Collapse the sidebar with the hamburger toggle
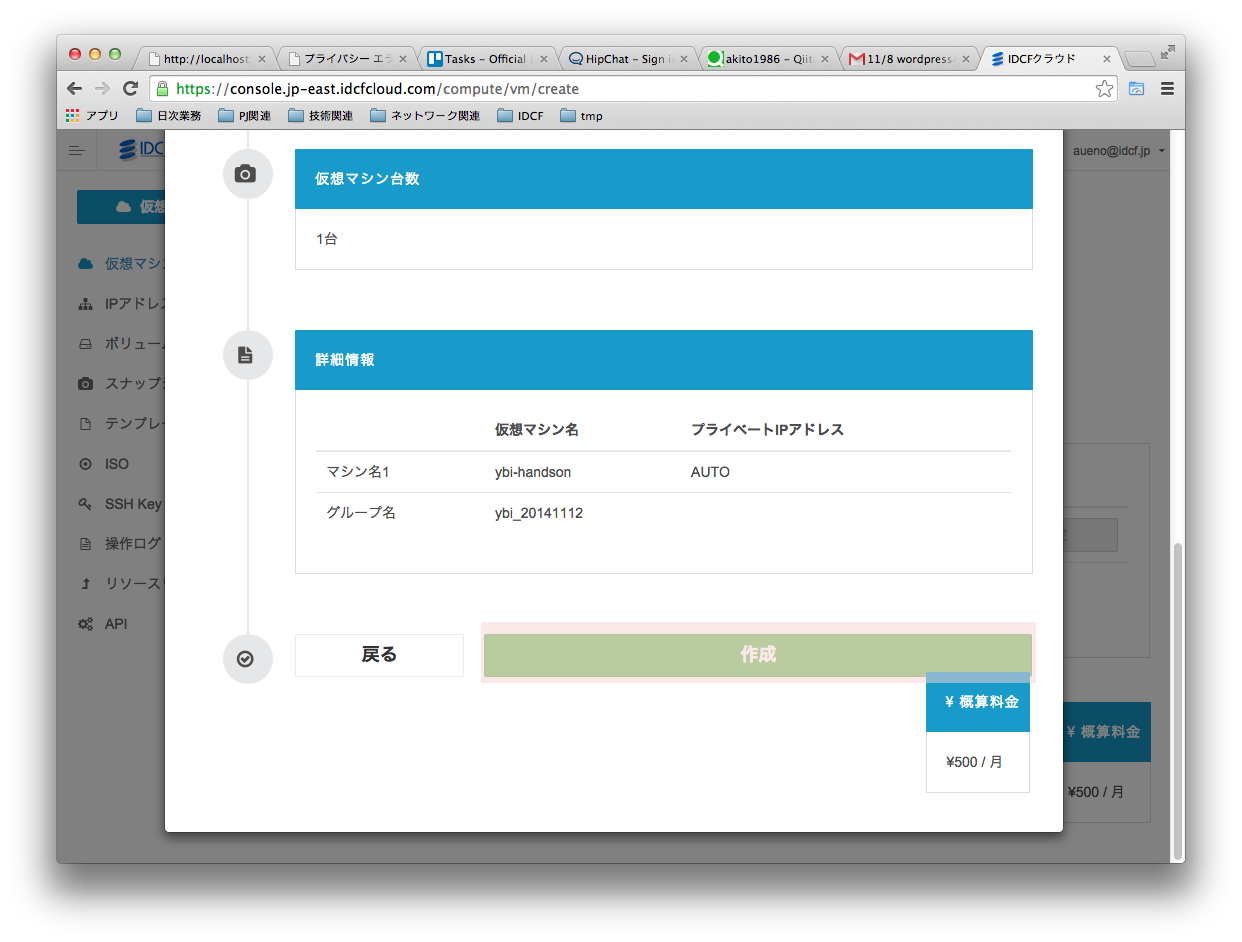Image resolution: width=1242 pixels, height=942 pixels. point(77,150)
